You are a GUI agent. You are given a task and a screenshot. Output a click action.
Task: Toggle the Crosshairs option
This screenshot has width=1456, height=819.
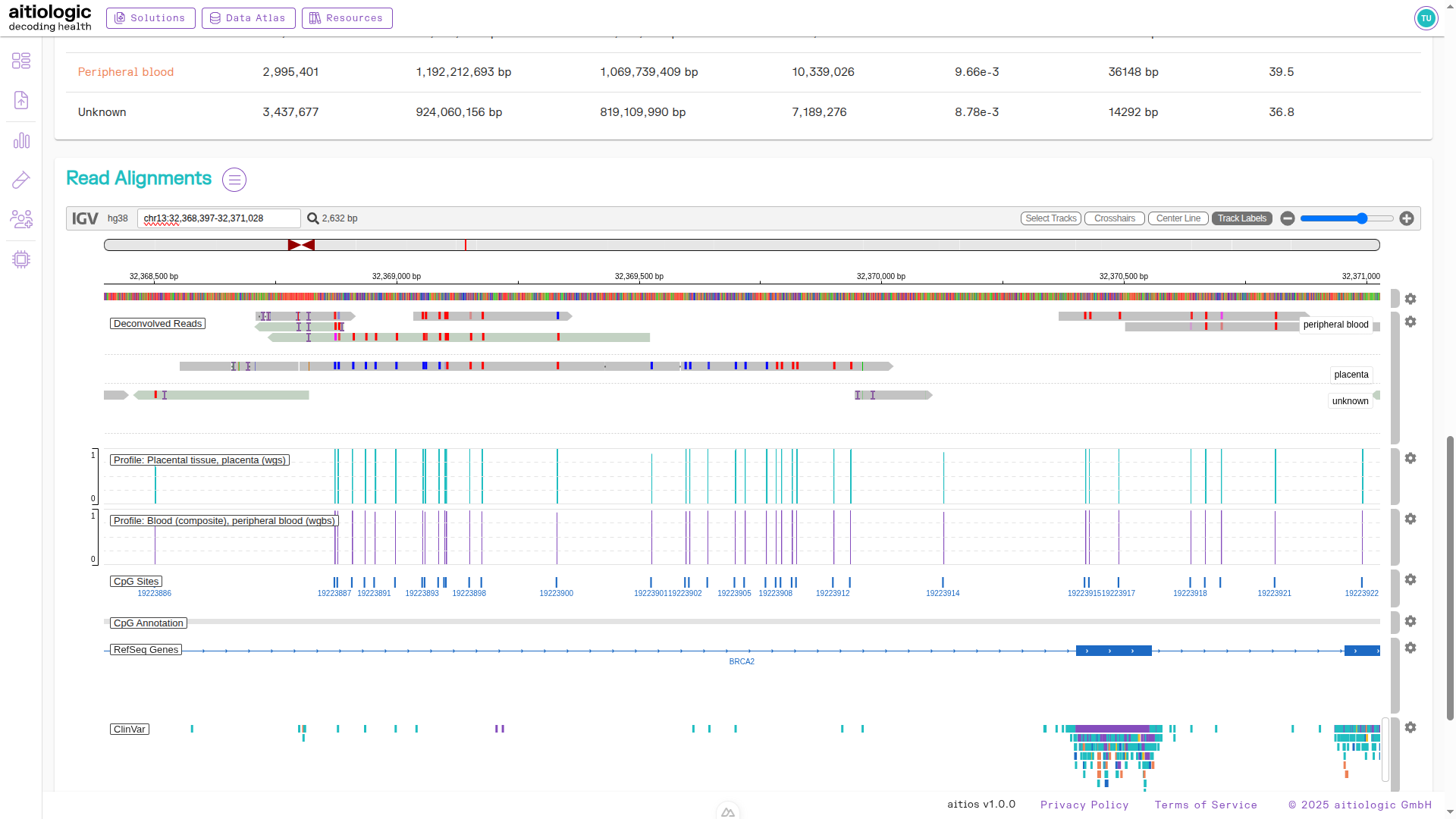1114,218
